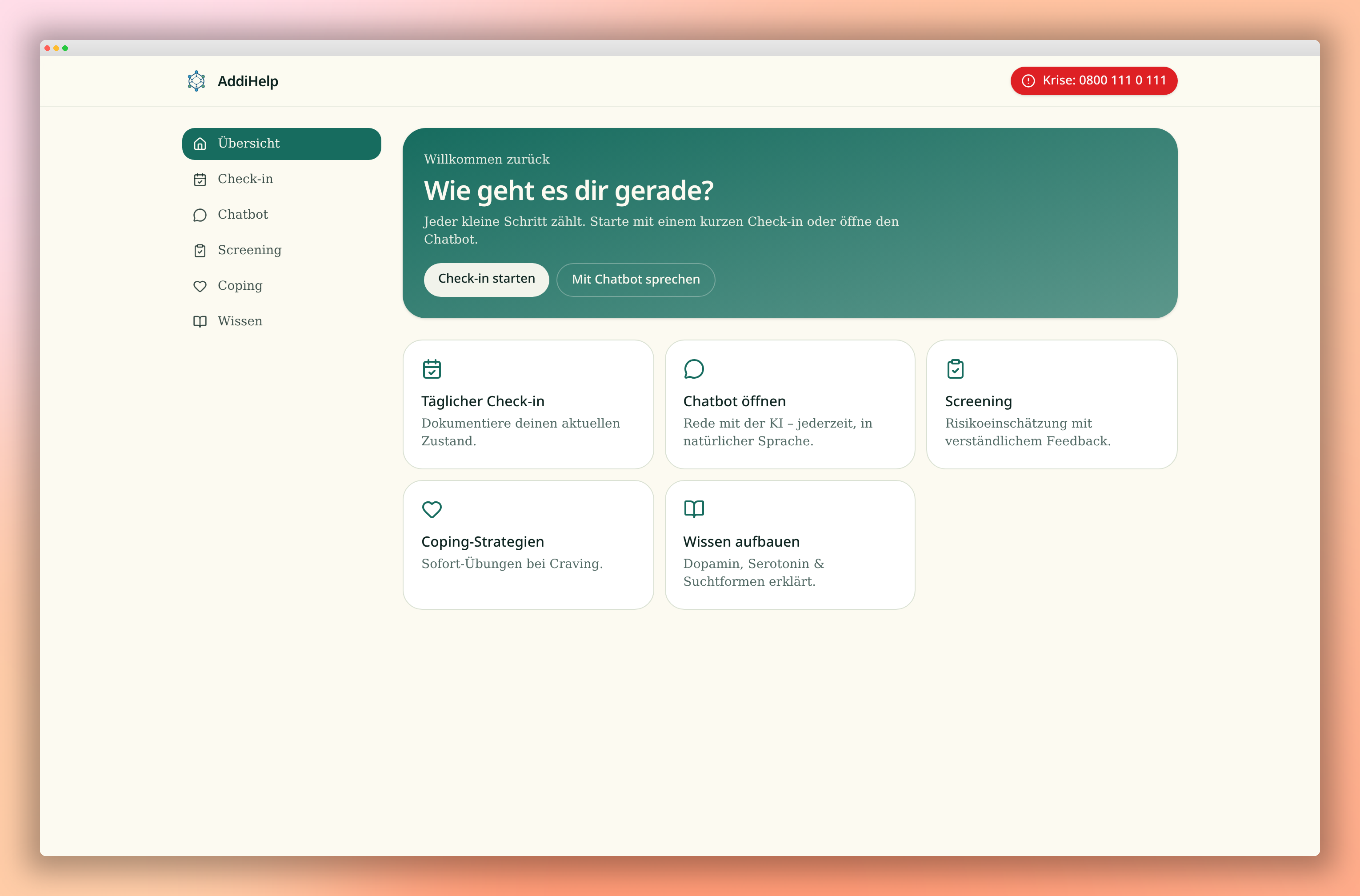Click the speech bubble icon beside sidebar Chatbot
The height and width of the screenshot is (896, 1360).
(x=200, y=215)
